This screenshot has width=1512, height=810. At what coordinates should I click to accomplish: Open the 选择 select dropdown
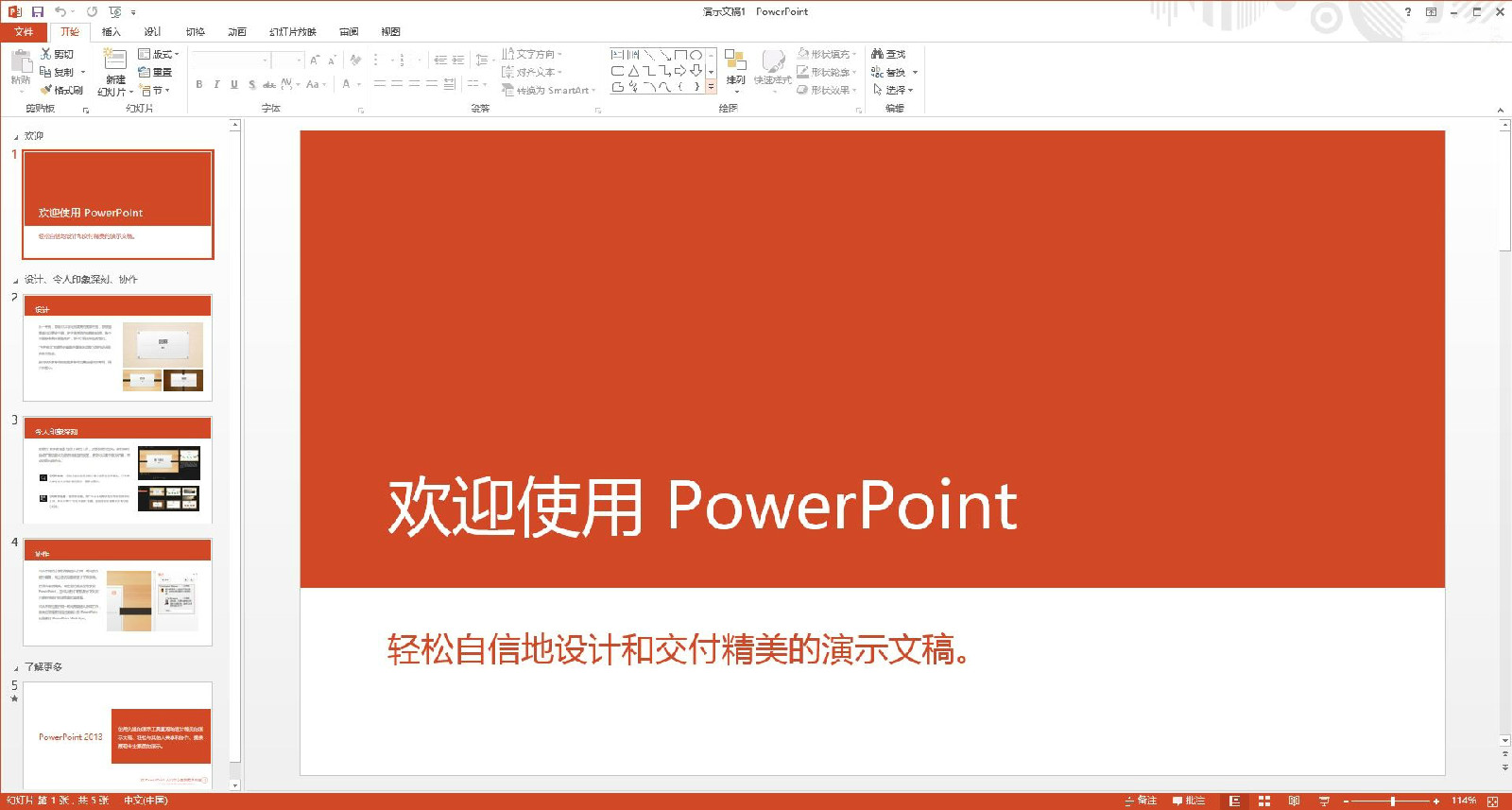point(893,90)
